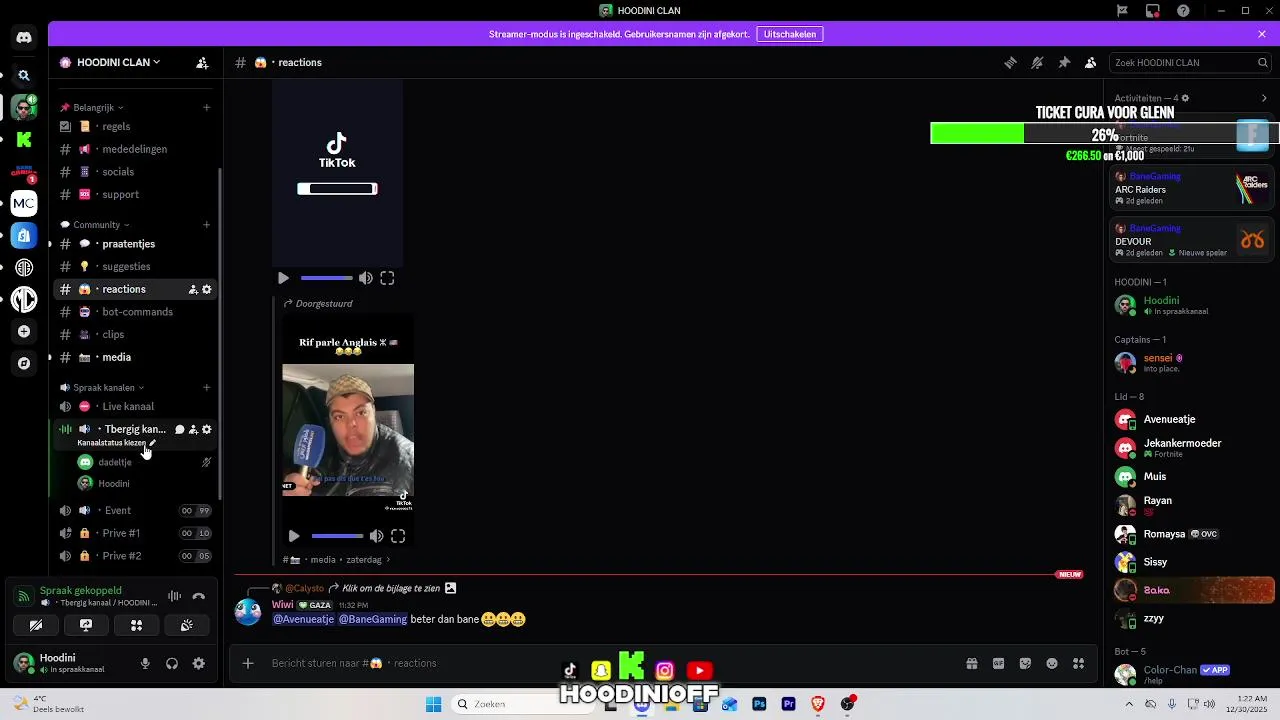Open the emoji picker
This screenshot has width=1280, height=720.
coord(1052,663)
